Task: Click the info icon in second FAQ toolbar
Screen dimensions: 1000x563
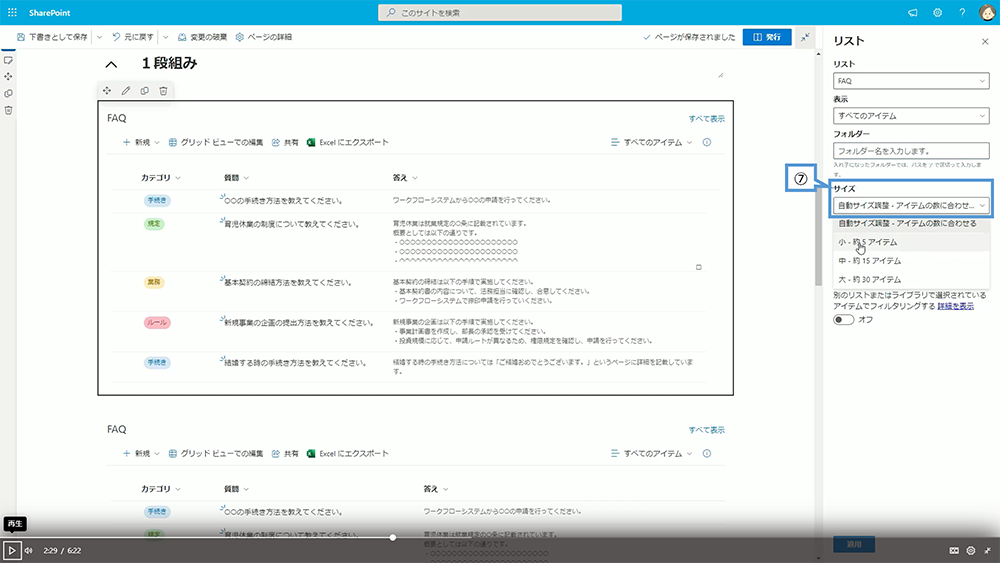Action: (707, 453)
